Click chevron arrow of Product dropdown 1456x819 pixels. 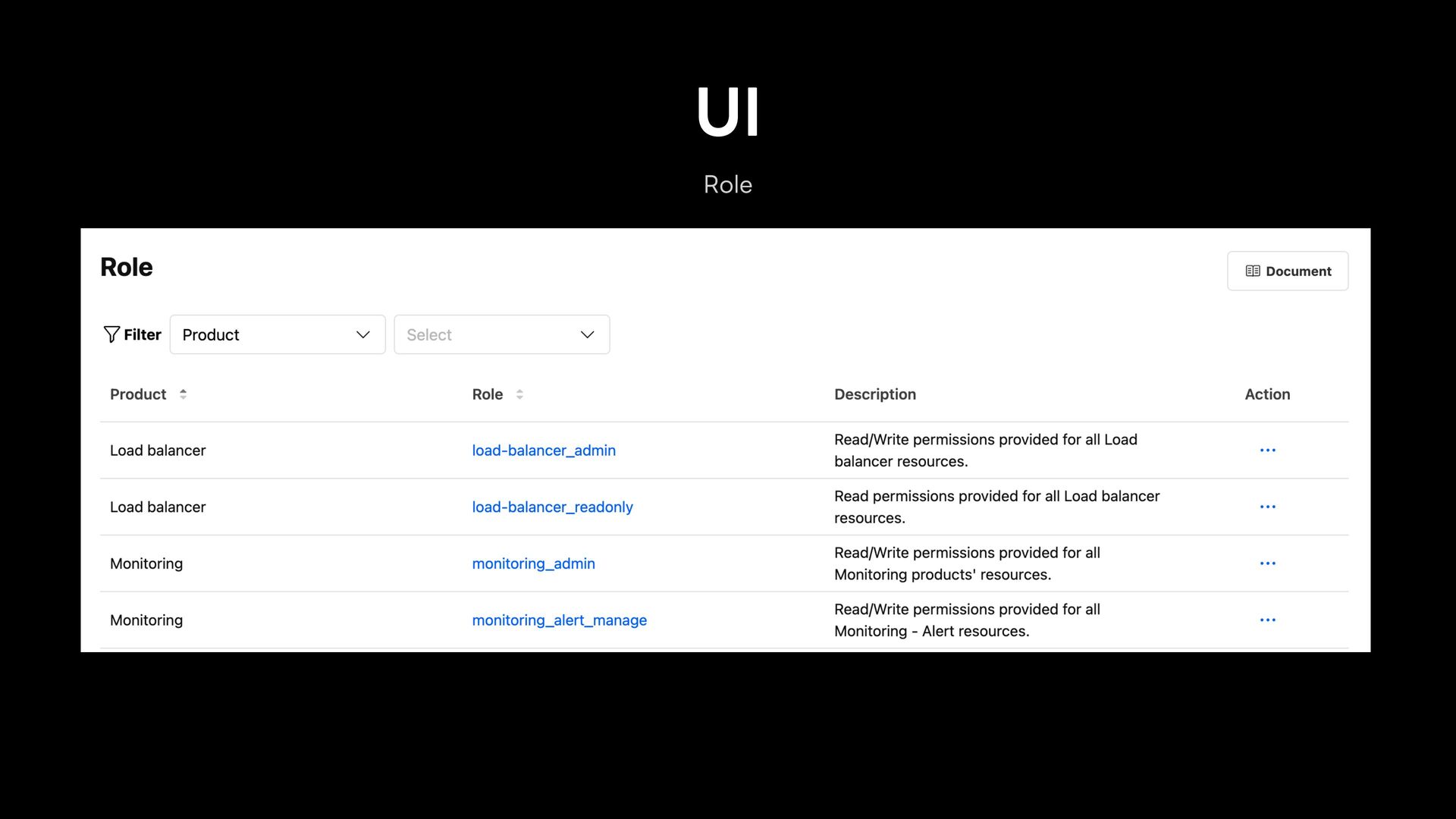pos(363,334)
